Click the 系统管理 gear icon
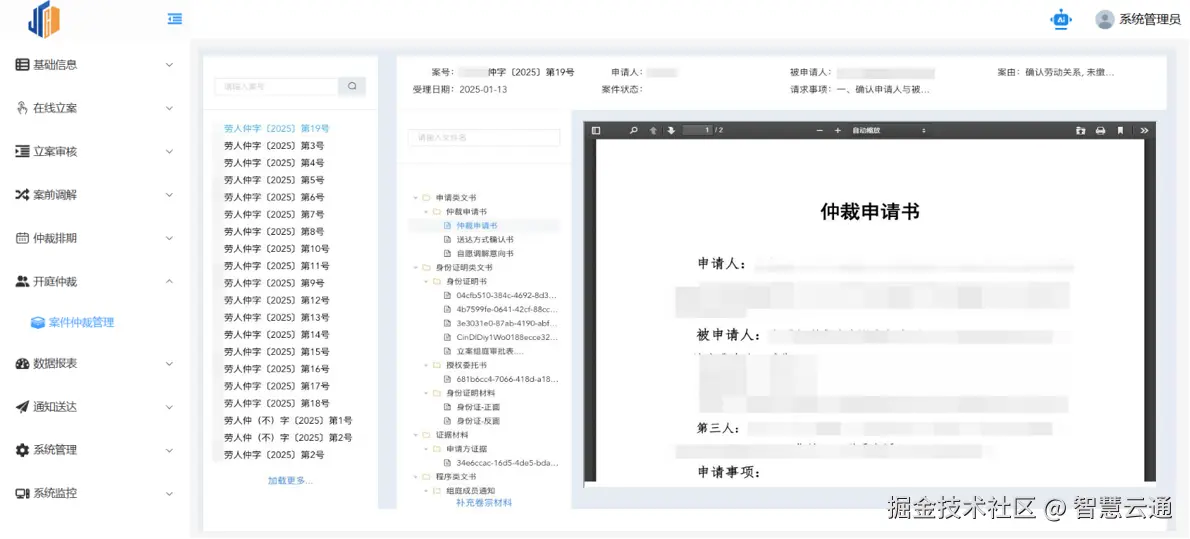The image size is (1190, 539). tap(22, 449)
